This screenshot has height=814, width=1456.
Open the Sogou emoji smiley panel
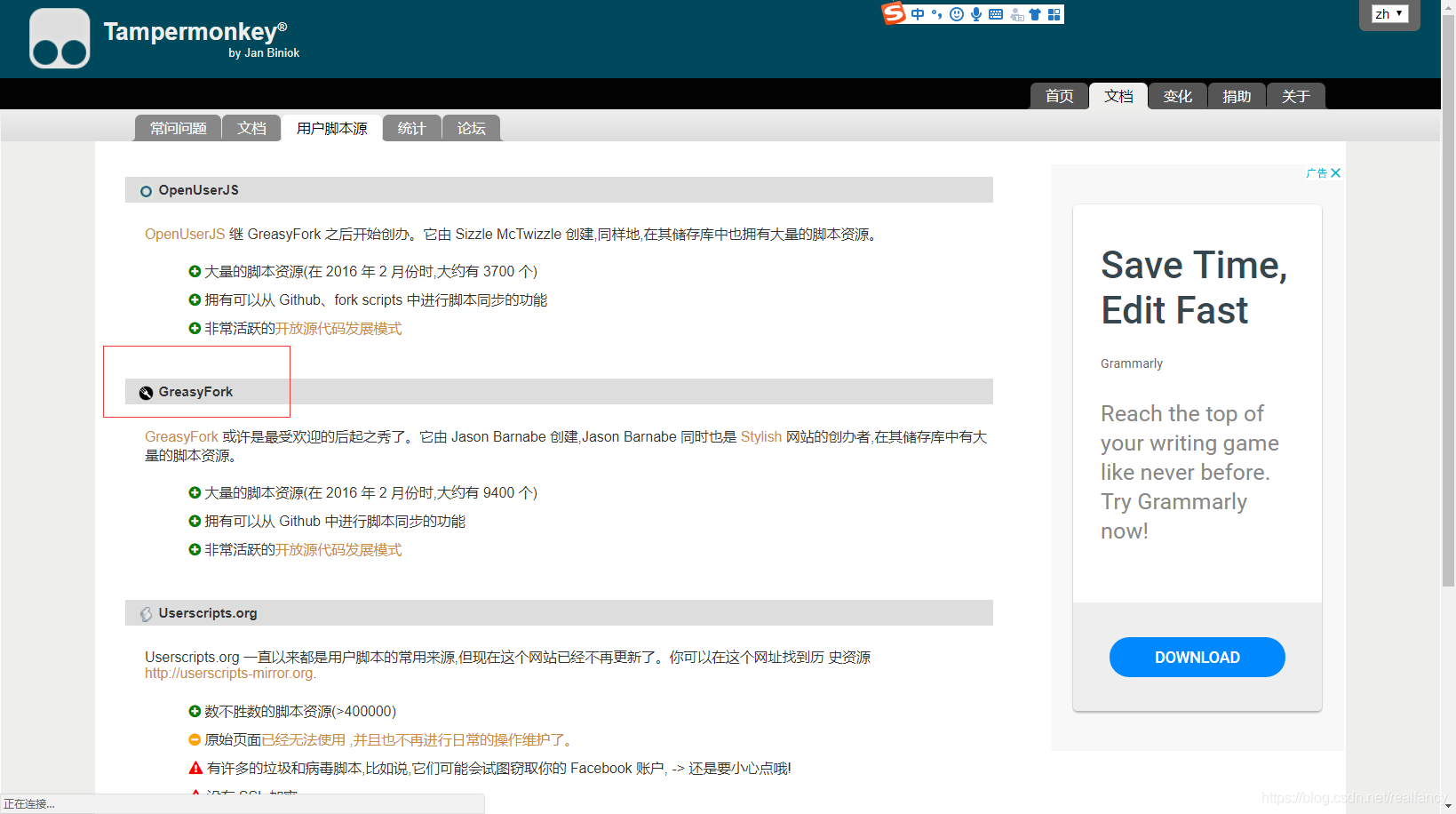957,14
